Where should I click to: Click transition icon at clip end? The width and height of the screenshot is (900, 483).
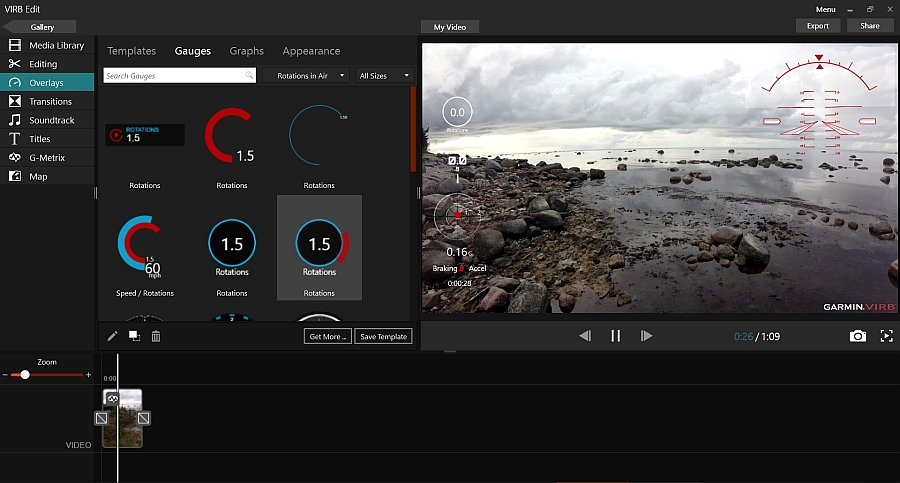pos(143,418)
